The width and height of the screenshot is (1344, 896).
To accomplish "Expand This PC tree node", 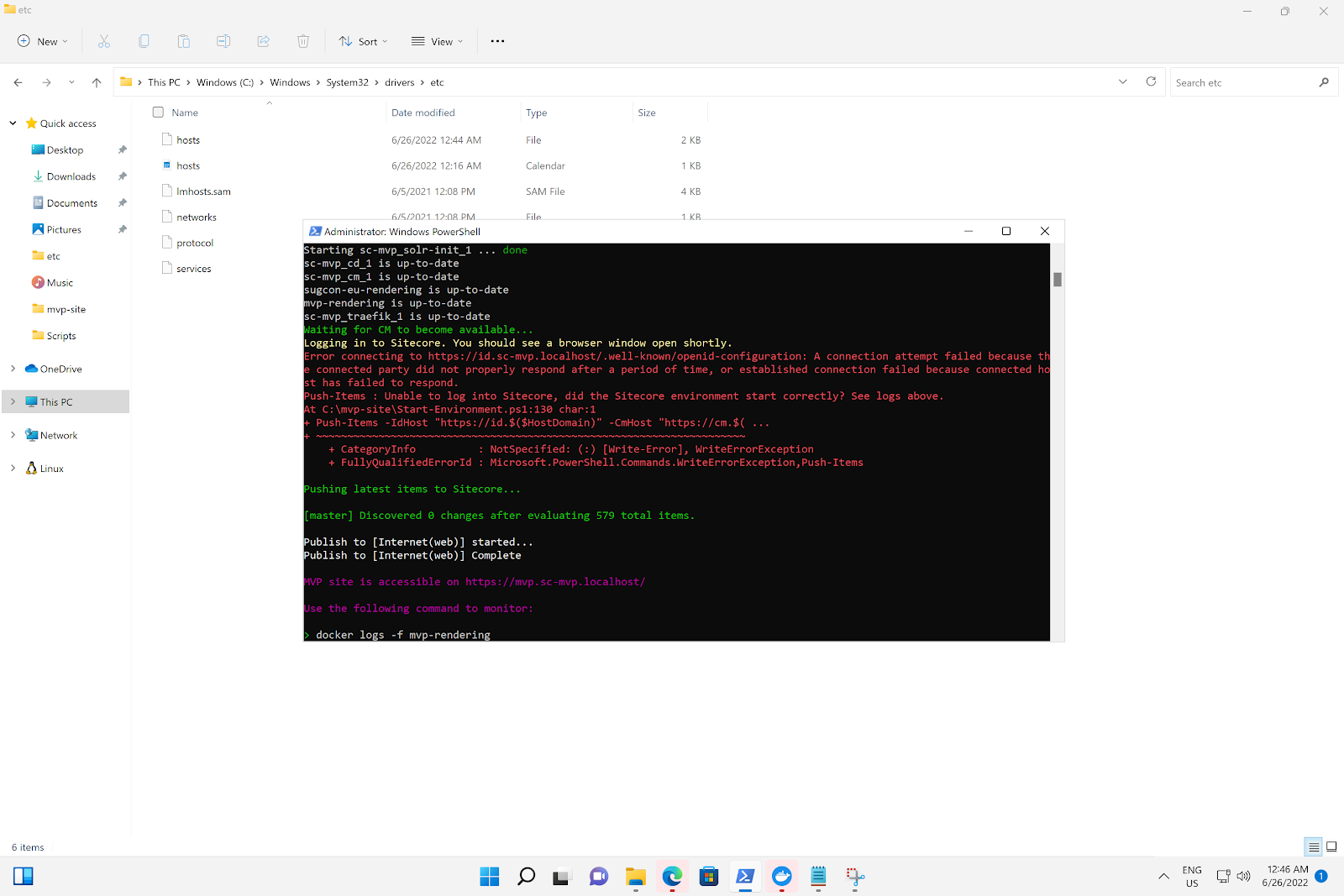I will [13, 402].
